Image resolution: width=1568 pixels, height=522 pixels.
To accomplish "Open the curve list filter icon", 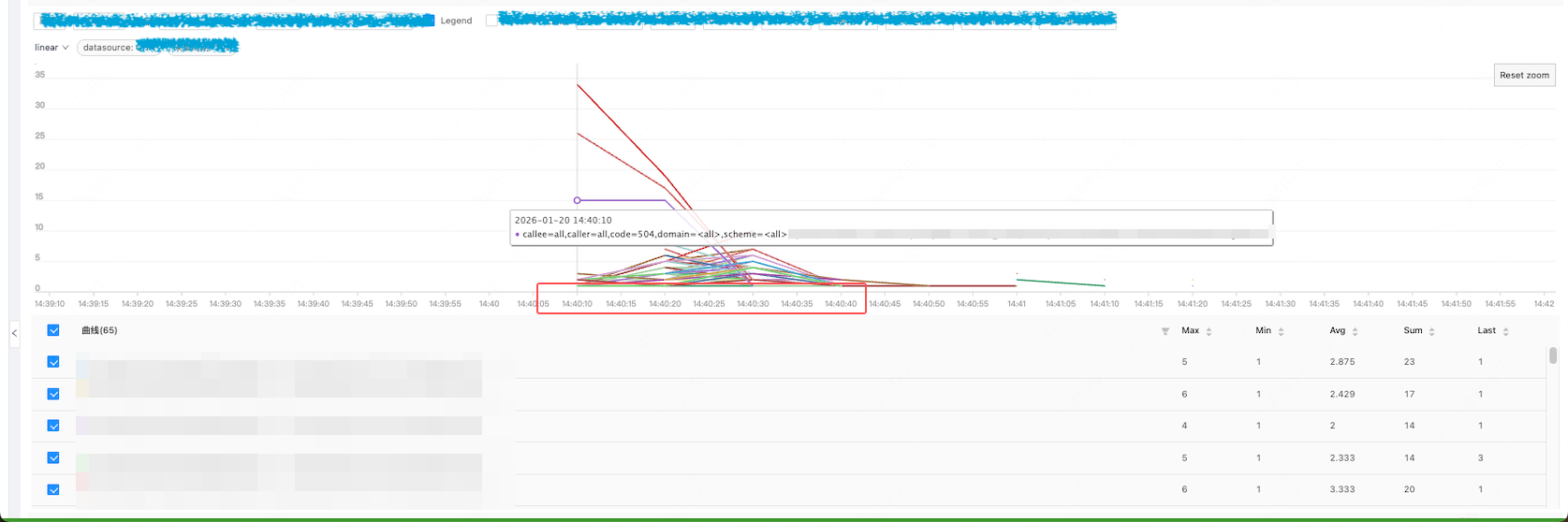I will pos(1165,331).
